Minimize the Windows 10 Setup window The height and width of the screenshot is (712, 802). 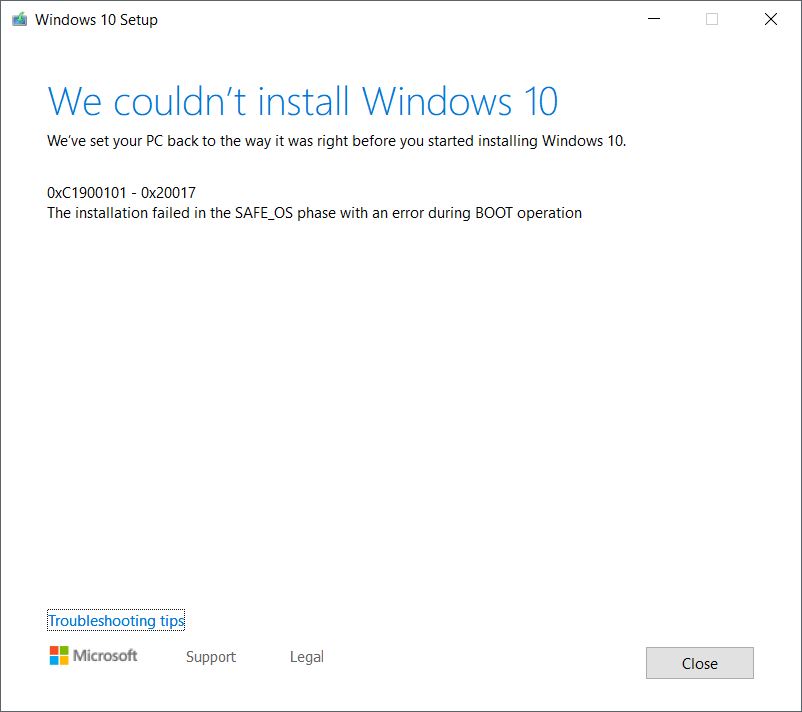point(654,19)
